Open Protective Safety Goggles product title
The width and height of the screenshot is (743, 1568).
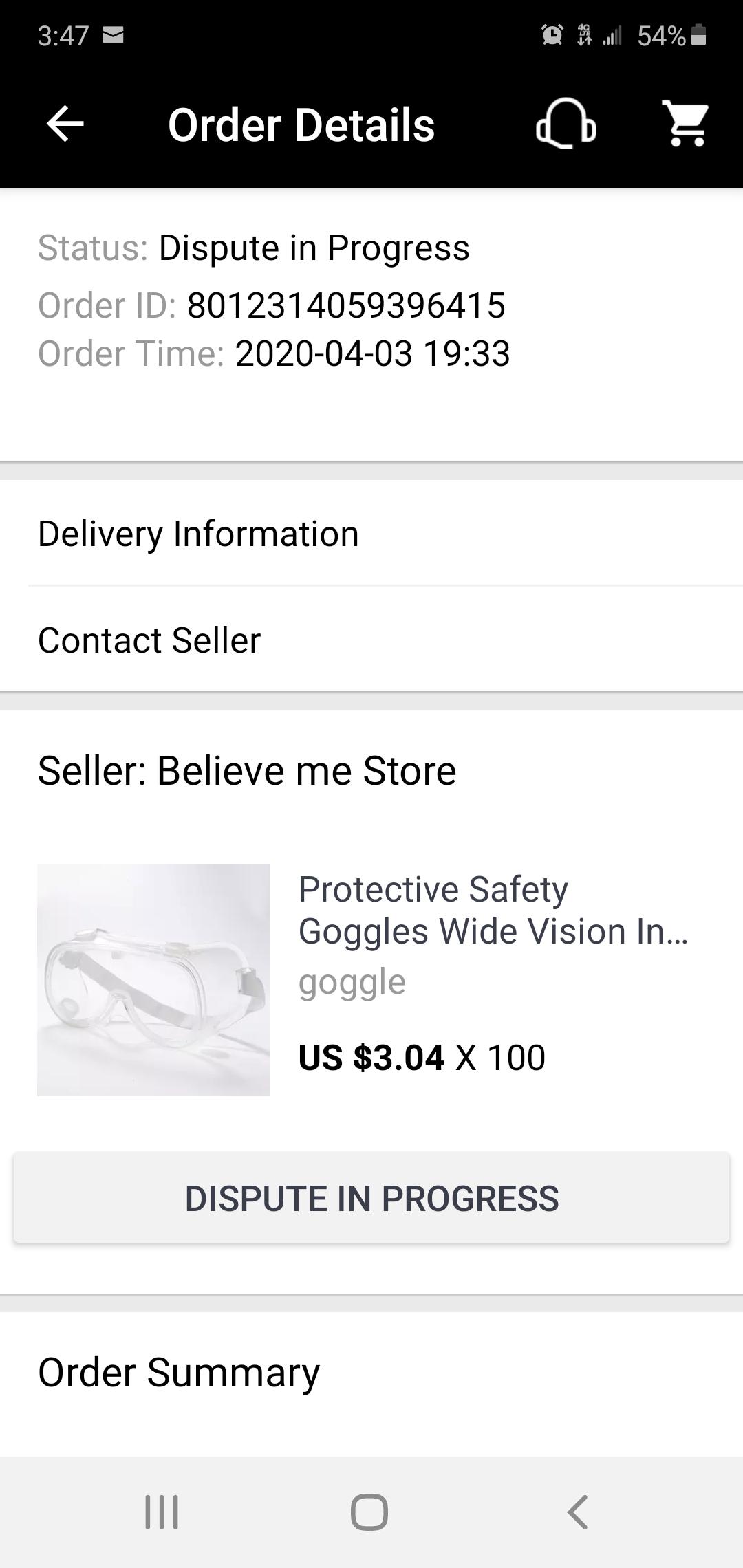pos(493,910)
